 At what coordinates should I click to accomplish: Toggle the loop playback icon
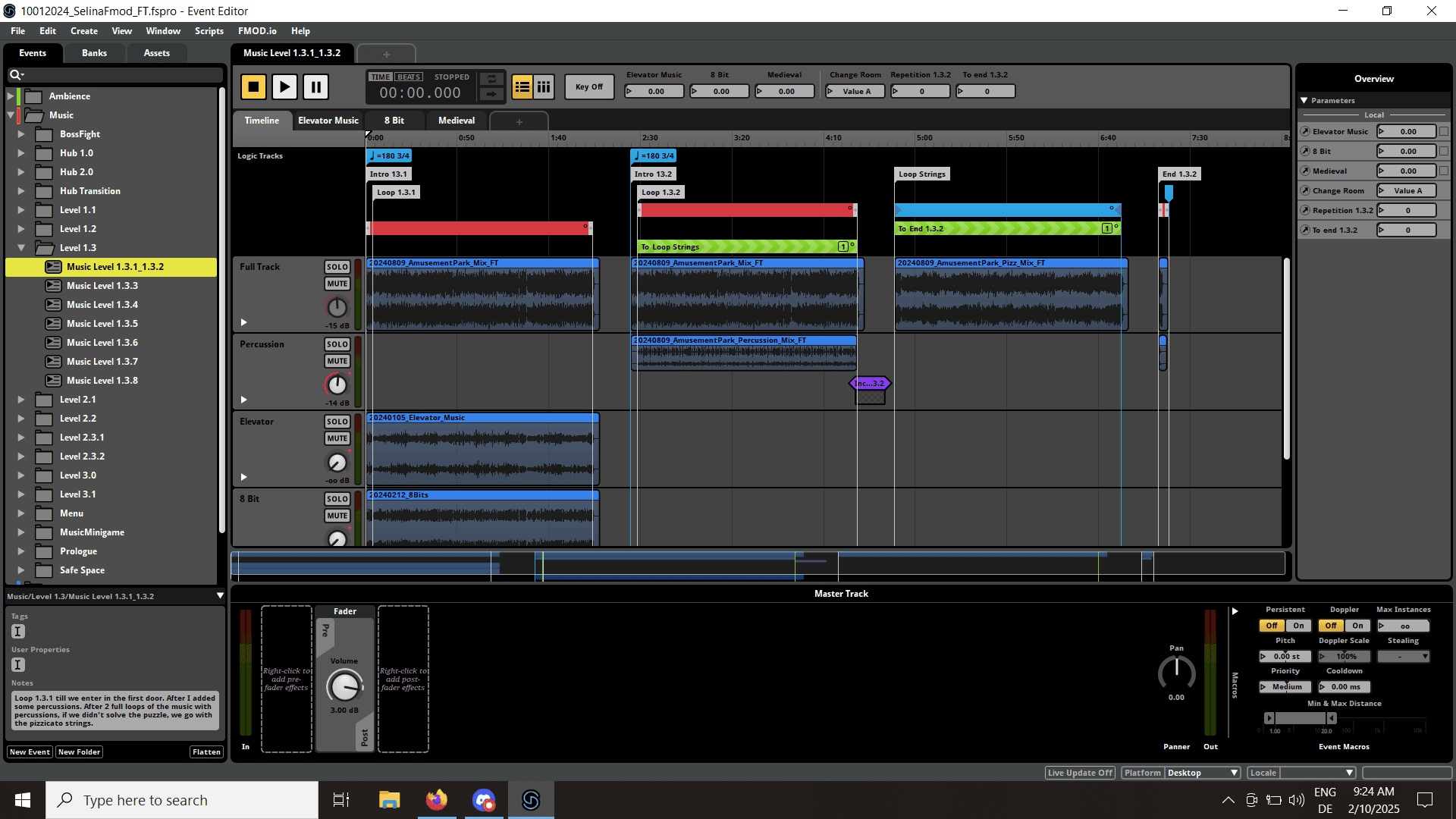point(491,79)
